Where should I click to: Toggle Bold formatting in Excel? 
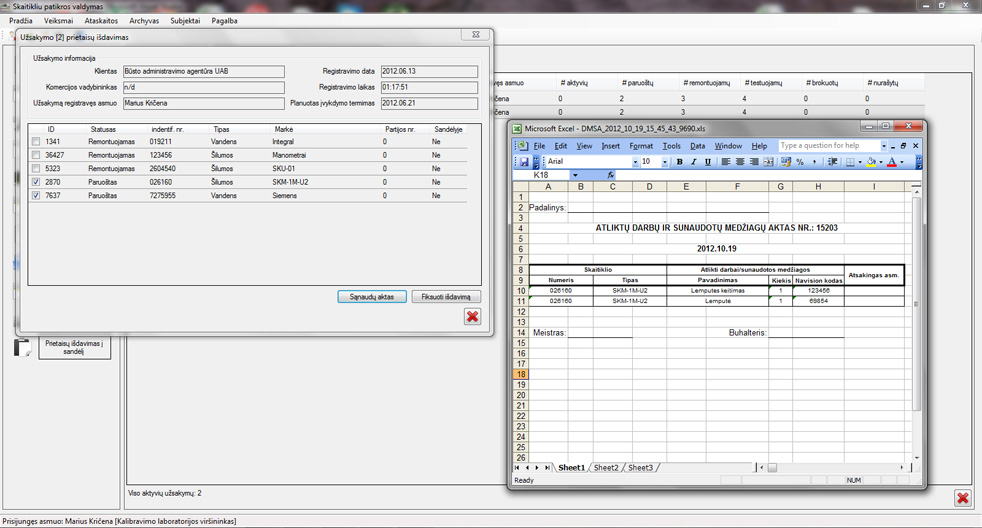(x=679, y=162)
